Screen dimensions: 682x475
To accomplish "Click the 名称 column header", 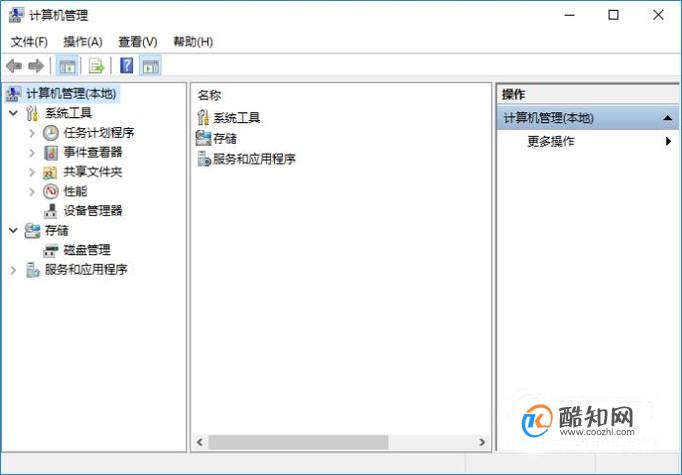I will (210, 95).
